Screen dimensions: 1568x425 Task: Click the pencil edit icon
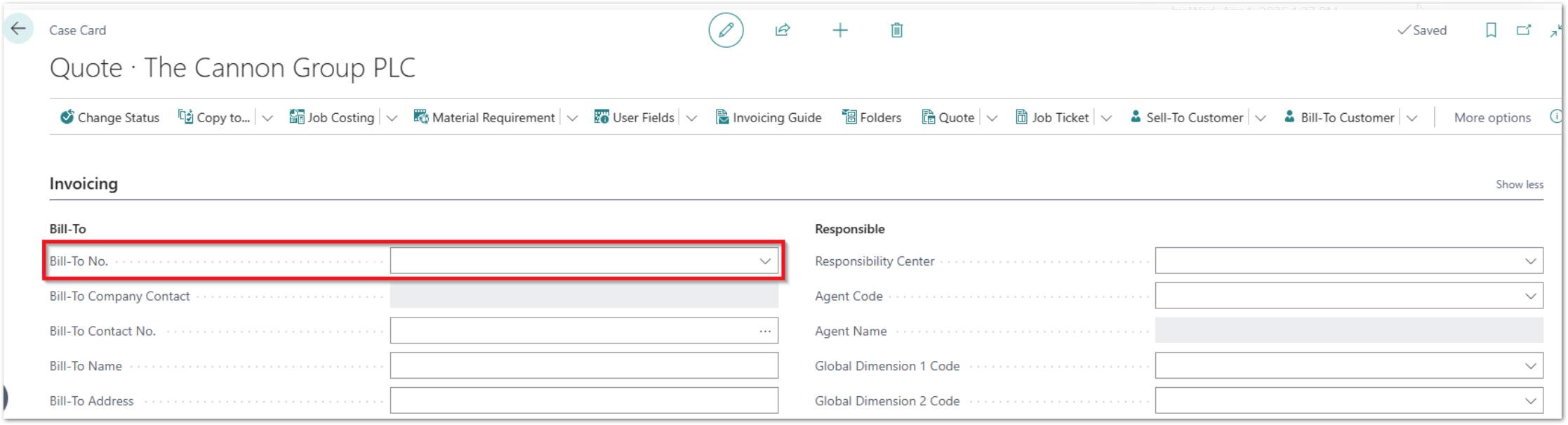point(726,30)
